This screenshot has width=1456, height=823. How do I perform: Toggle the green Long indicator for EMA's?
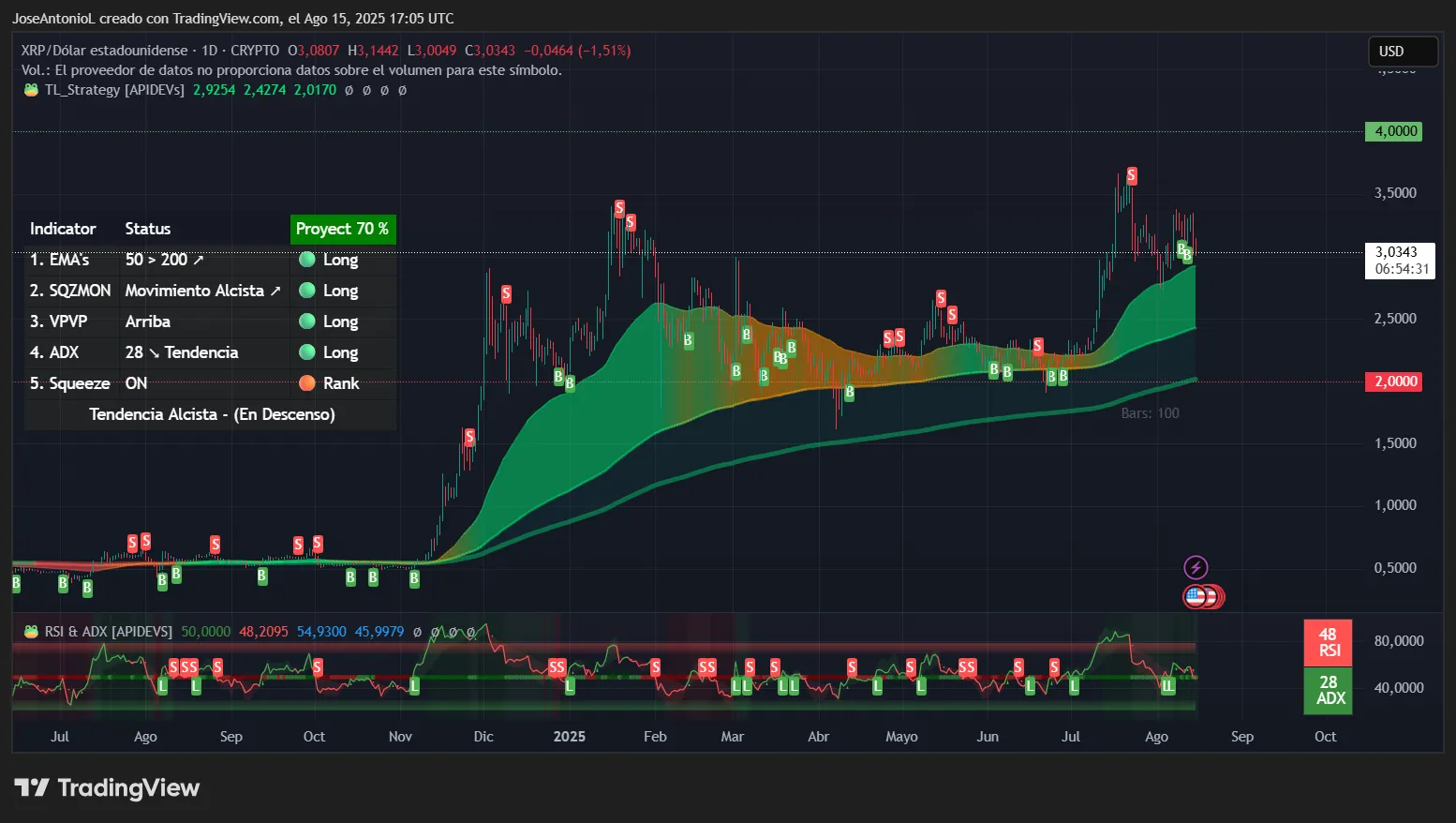click(307, 260)
